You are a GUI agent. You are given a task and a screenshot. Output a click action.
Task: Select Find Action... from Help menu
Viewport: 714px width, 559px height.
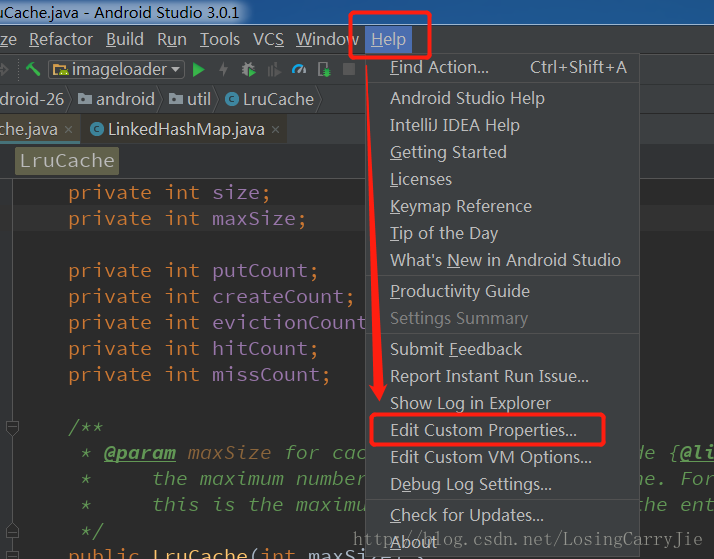[x=503, y=67]
